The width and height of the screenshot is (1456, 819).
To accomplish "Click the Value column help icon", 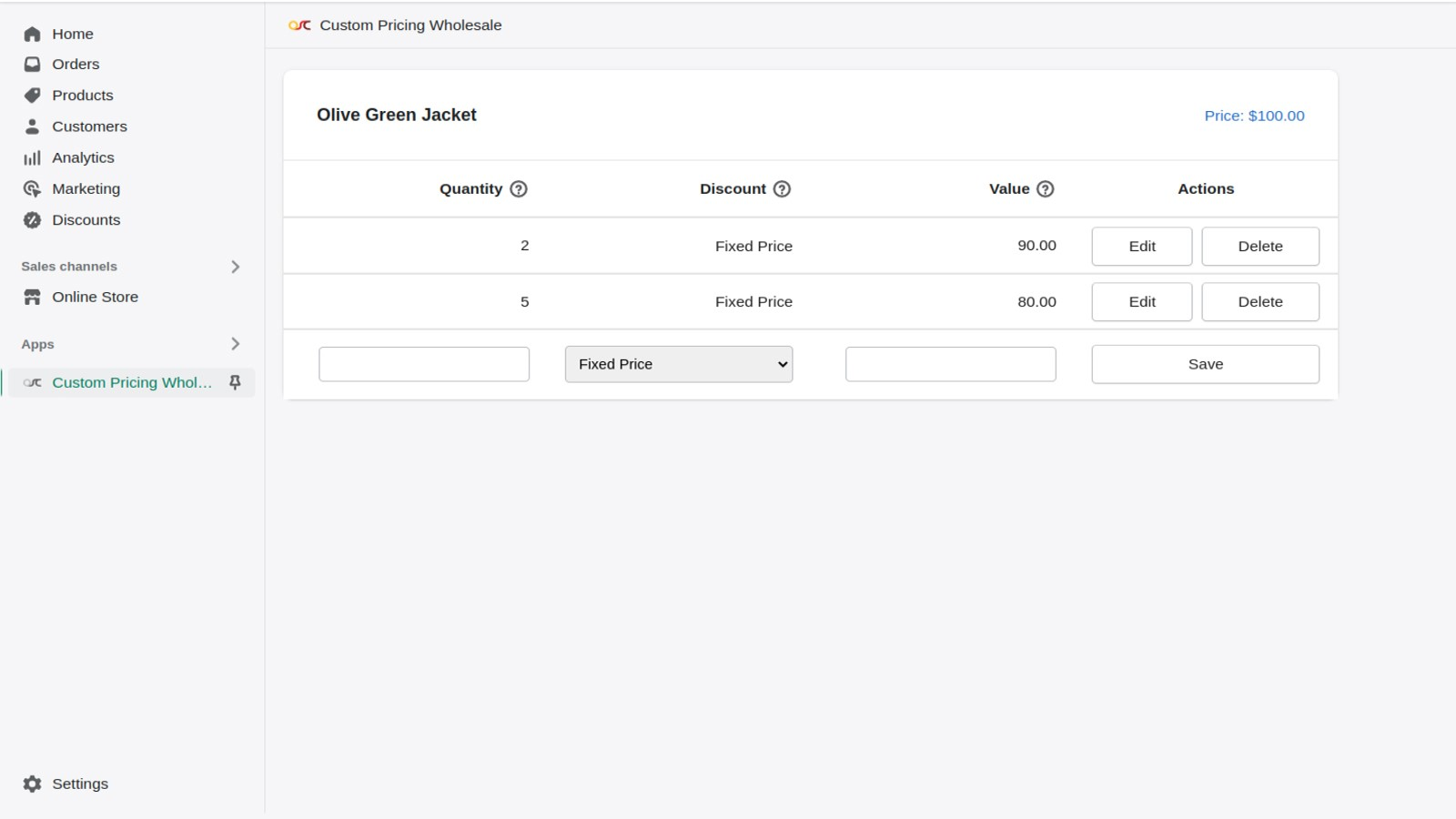I will tap(1046, 189).
